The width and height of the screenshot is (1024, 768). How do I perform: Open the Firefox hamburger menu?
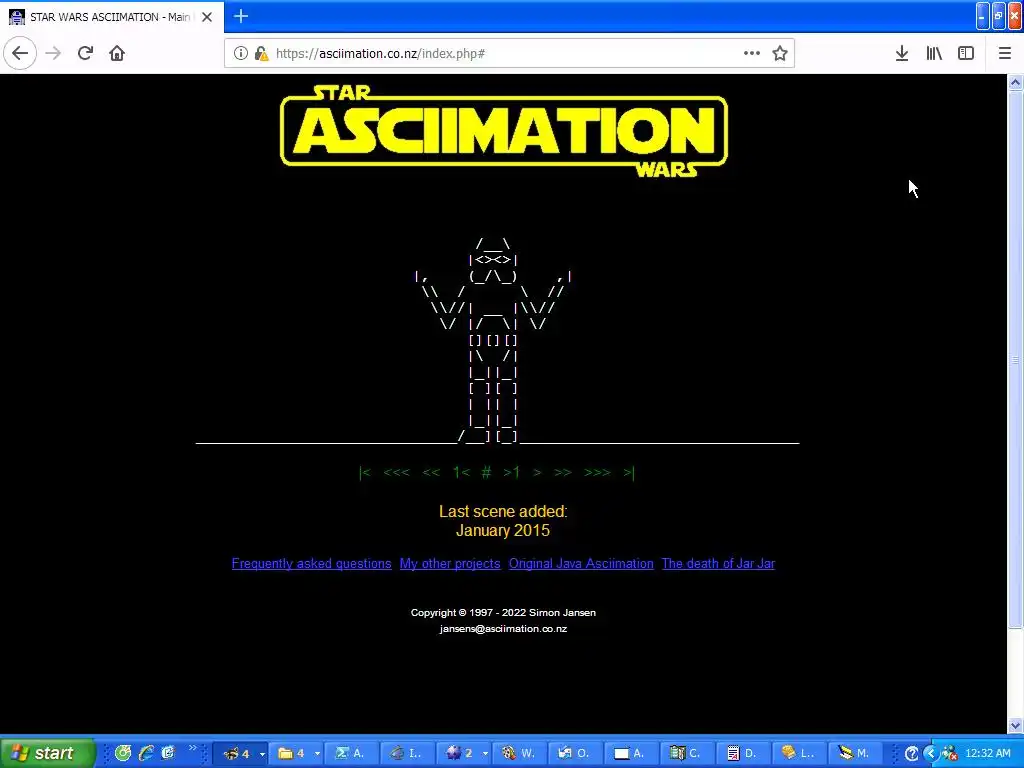tap(1005, 53)
